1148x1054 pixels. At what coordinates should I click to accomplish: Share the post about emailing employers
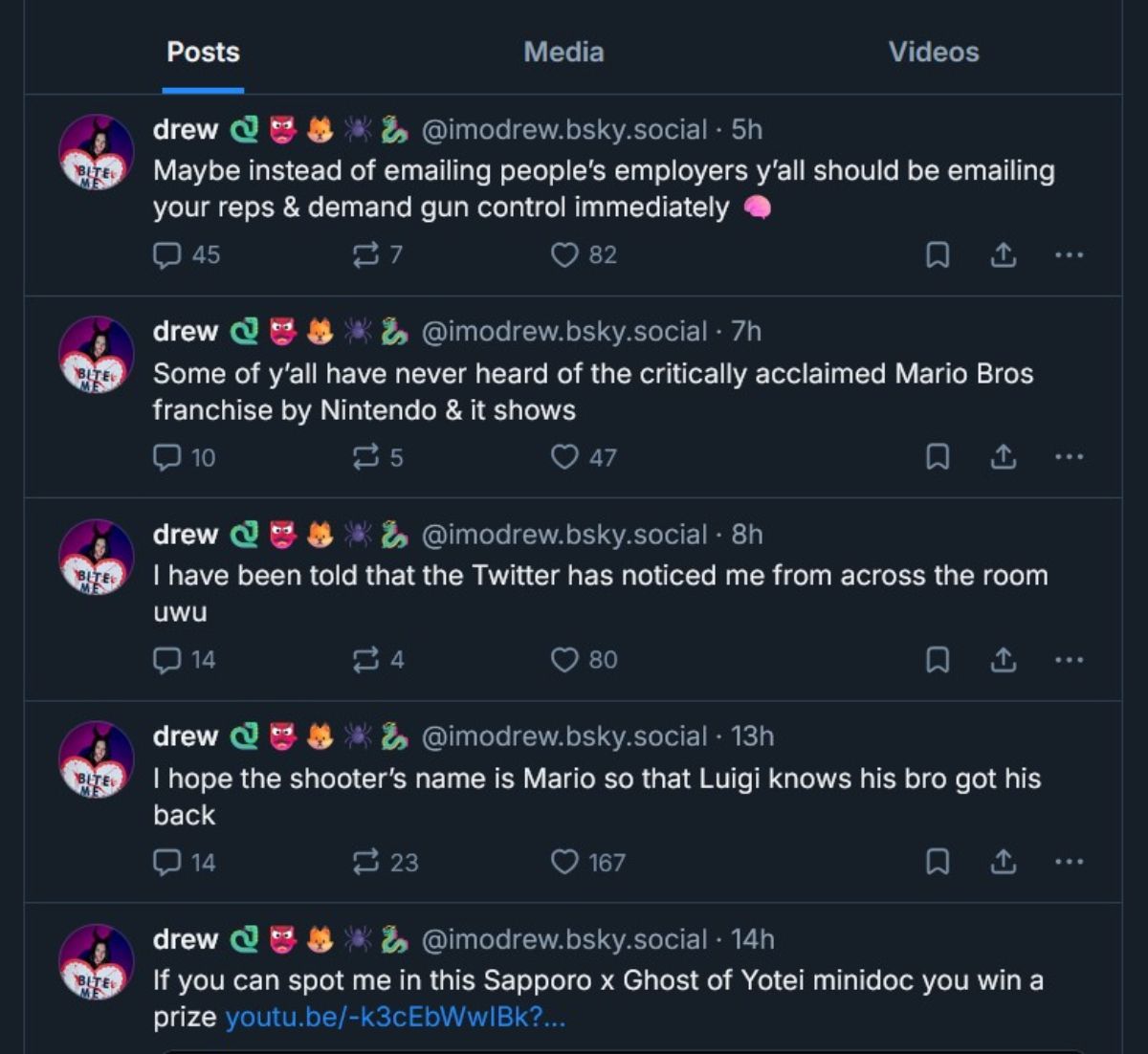tap(1003, 254)
